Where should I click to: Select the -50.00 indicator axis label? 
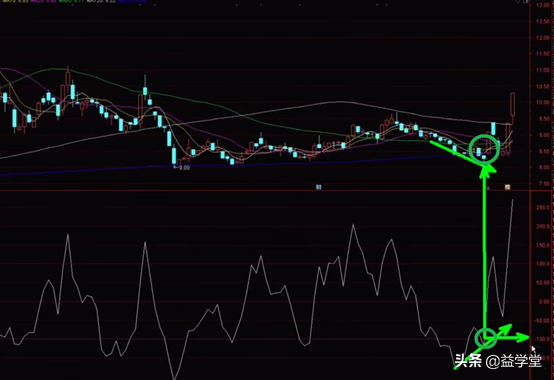click(x=542, y=320)
